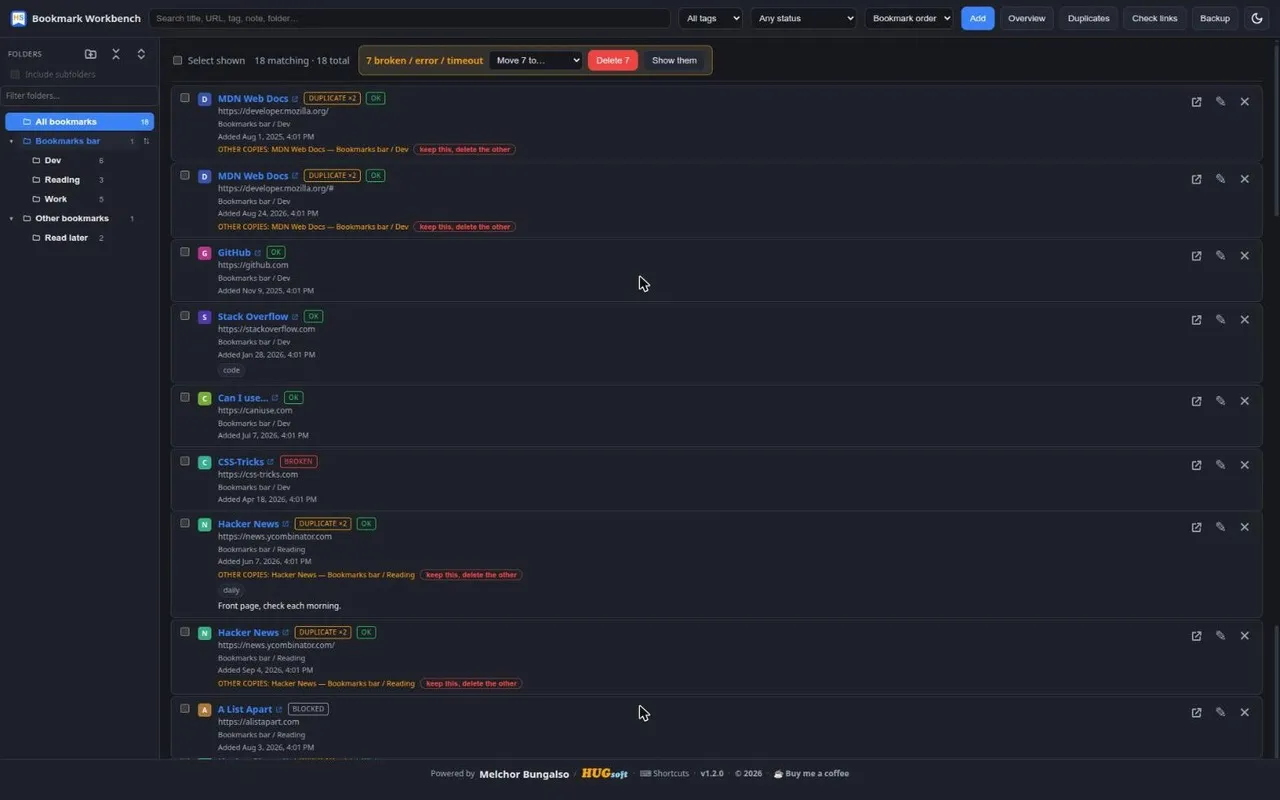Edit the Stack Overflow bookmark with pencil icon
The image size is (1280, 800).
pyautogui.click(x=1220, y=320)
